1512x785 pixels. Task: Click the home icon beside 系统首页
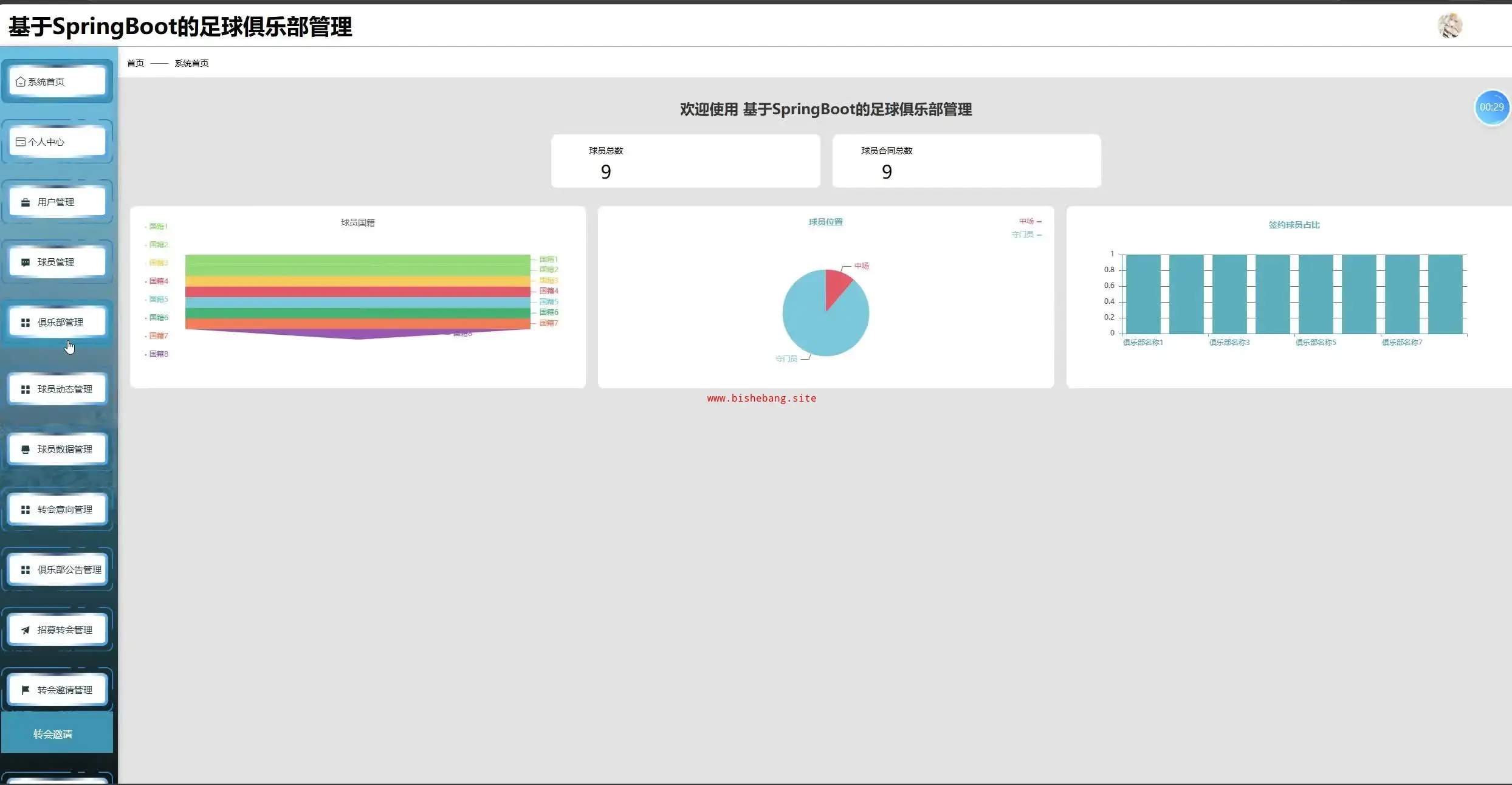coord(21,81)
